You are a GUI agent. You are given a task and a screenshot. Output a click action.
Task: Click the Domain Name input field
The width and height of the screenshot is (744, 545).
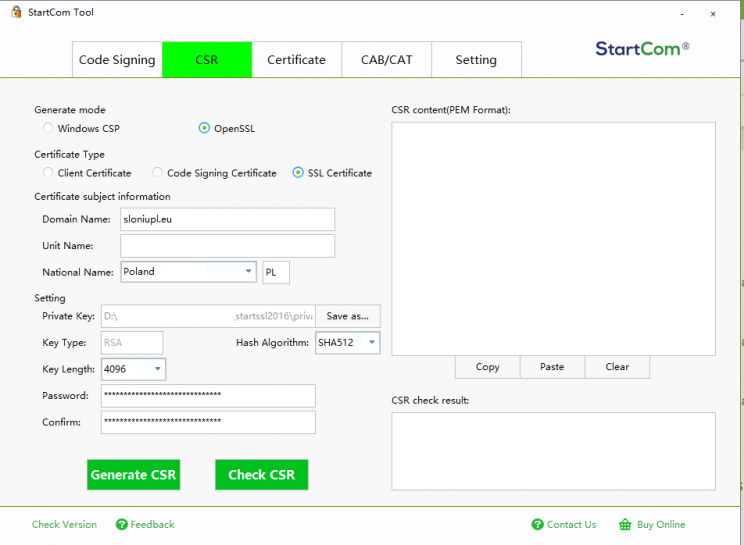pyautogui.click(x=227, y=219)
